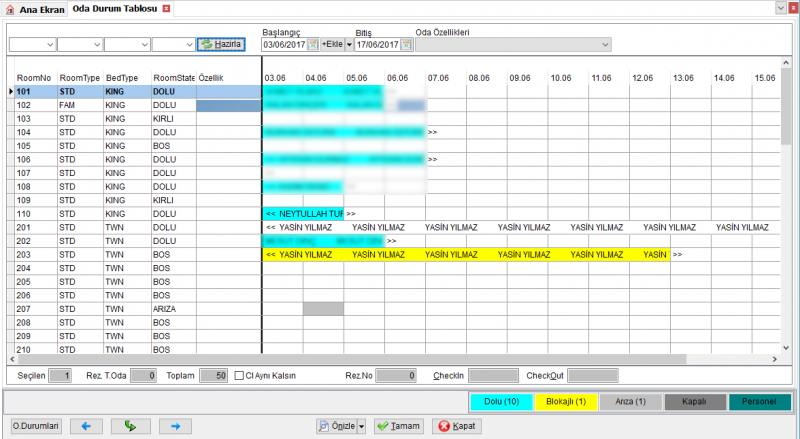Click the Rez.No input field
The image size is (800, 439).
(396, 376)
